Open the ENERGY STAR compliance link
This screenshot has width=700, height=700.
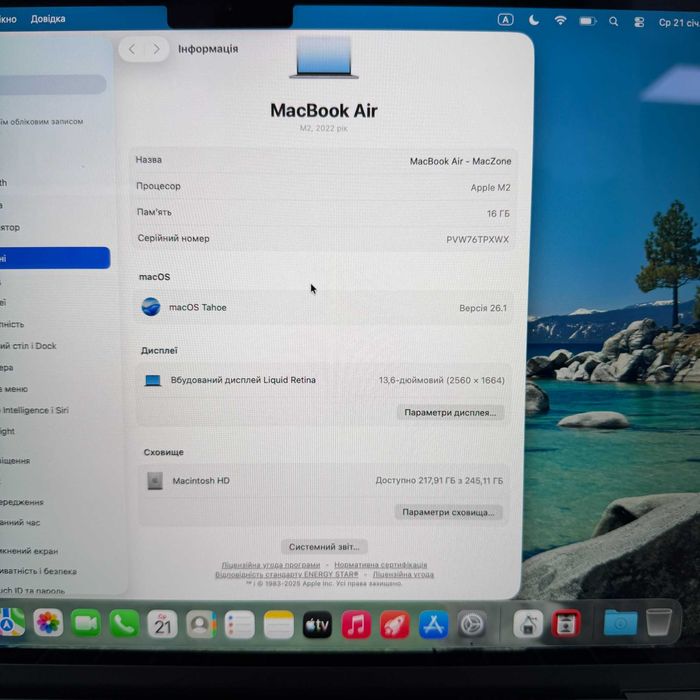click(x=287, y=575)
